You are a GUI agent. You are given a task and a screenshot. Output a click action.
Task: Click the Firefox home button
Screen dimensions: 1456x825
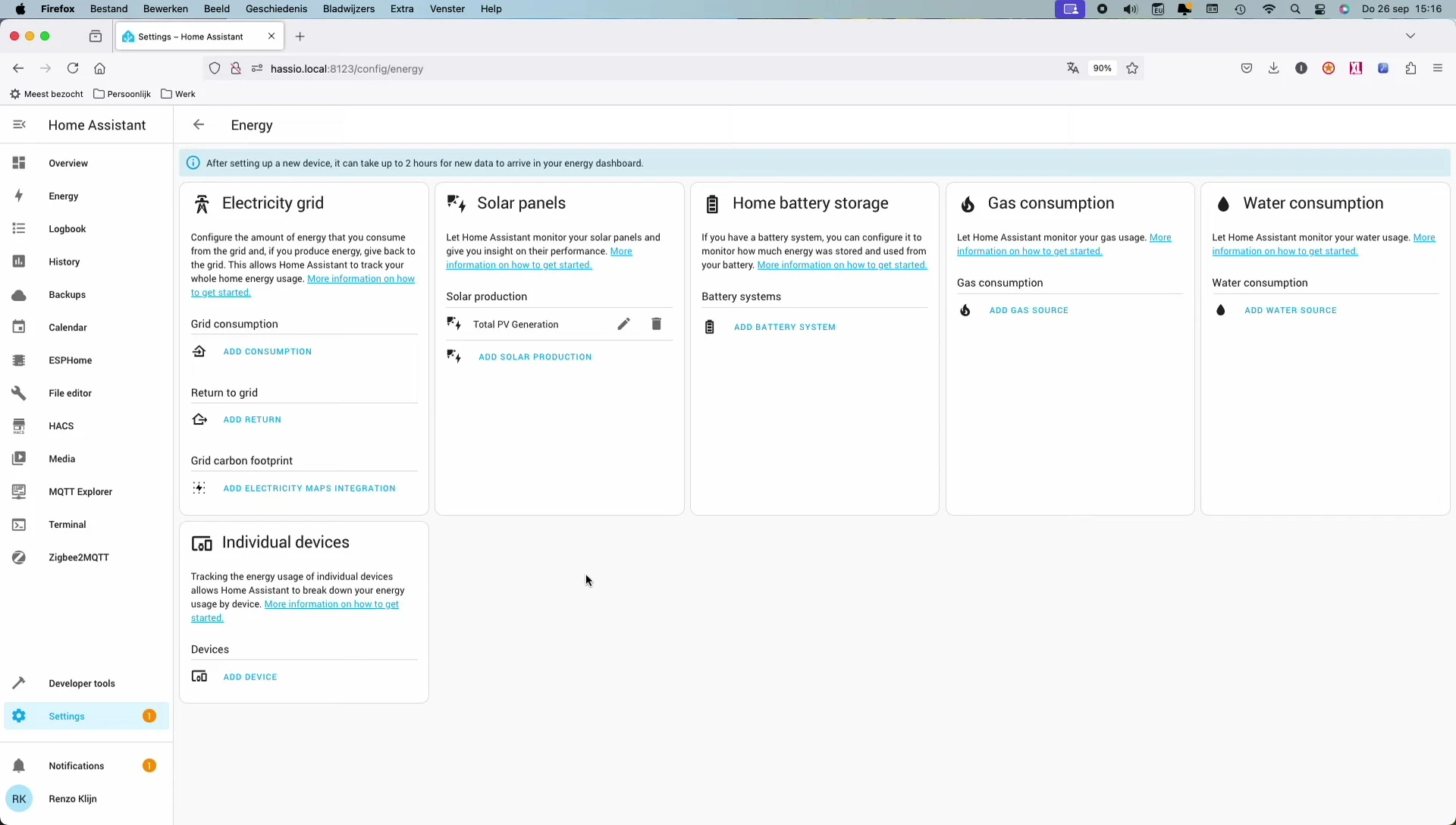[x=99, y=68]
